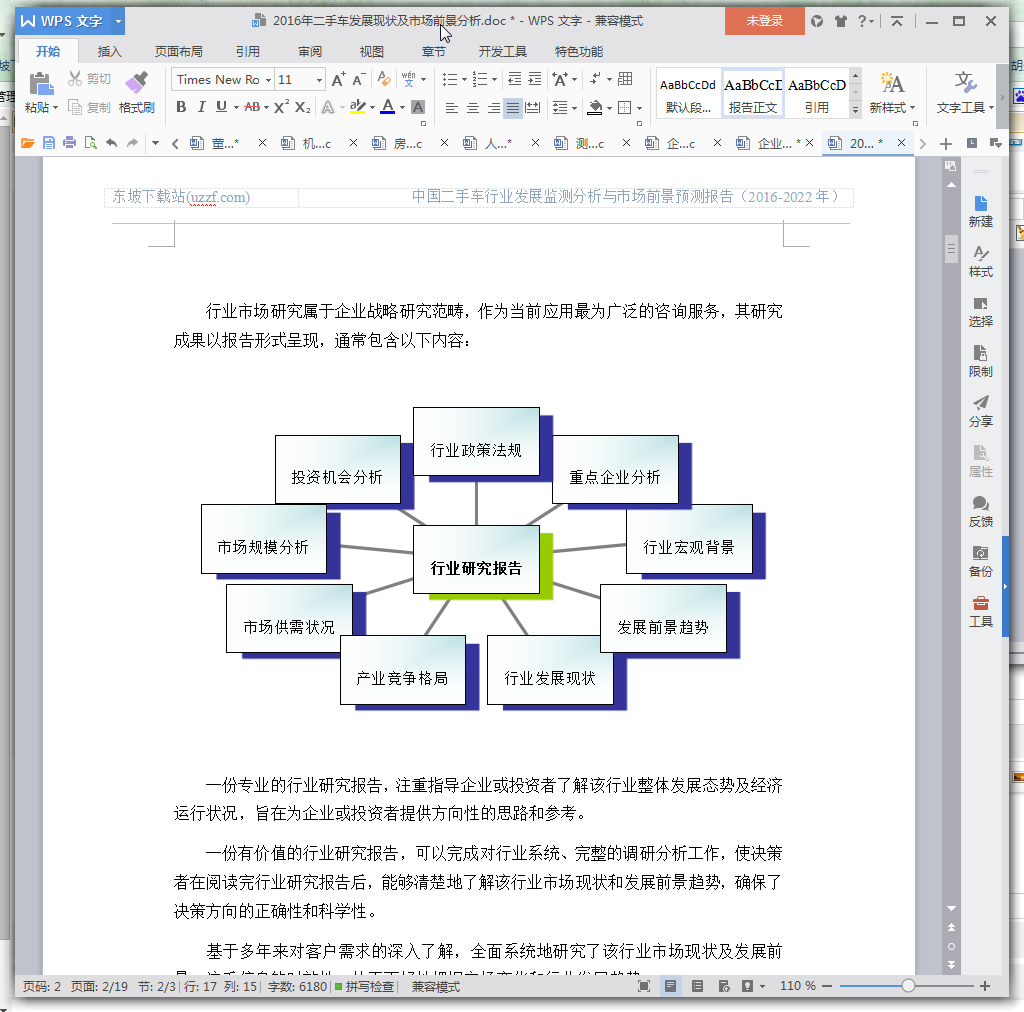Open the sidebar 限制 (Restrict) panel

[x=980, y=362]
